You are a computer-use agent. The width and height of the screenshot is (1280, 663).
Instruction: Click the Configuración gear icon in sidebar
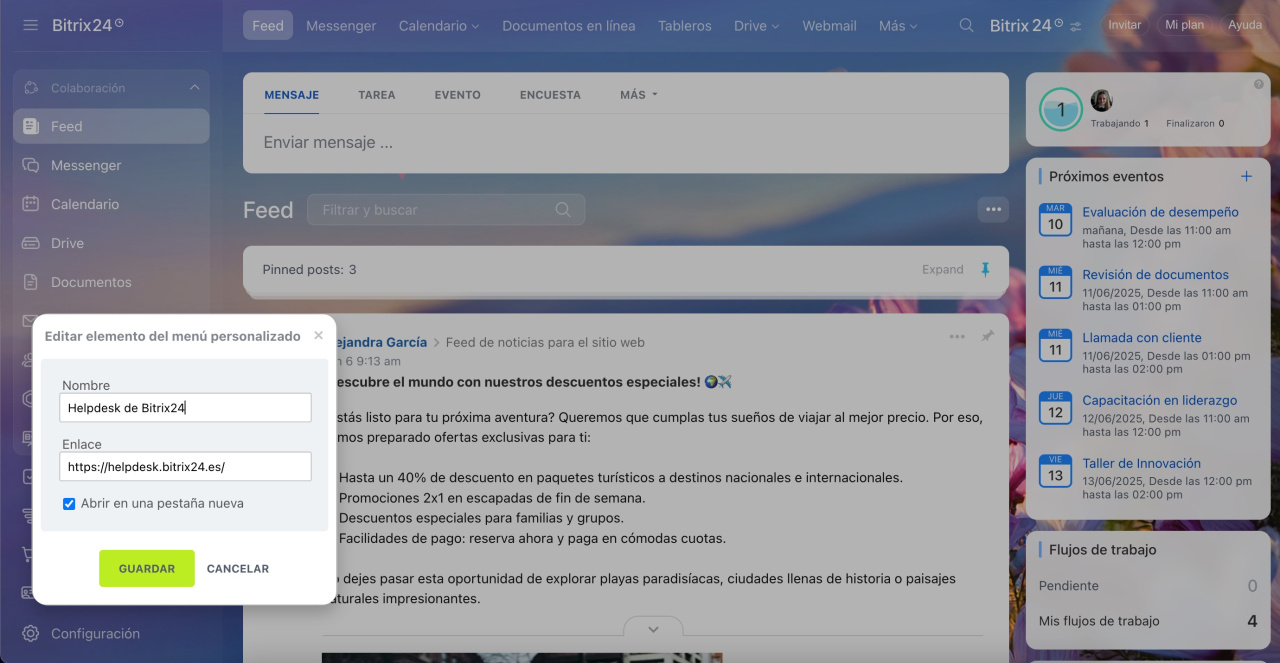point(31,634)
